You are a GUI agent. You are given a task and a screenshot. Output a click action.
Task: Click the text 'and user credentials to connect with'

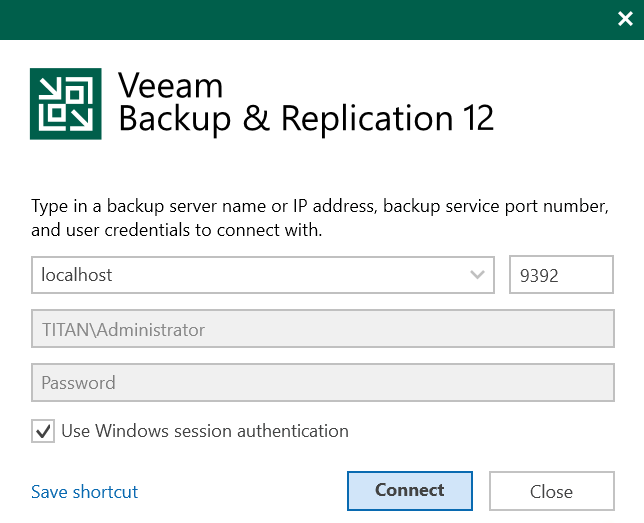[177, 230]
